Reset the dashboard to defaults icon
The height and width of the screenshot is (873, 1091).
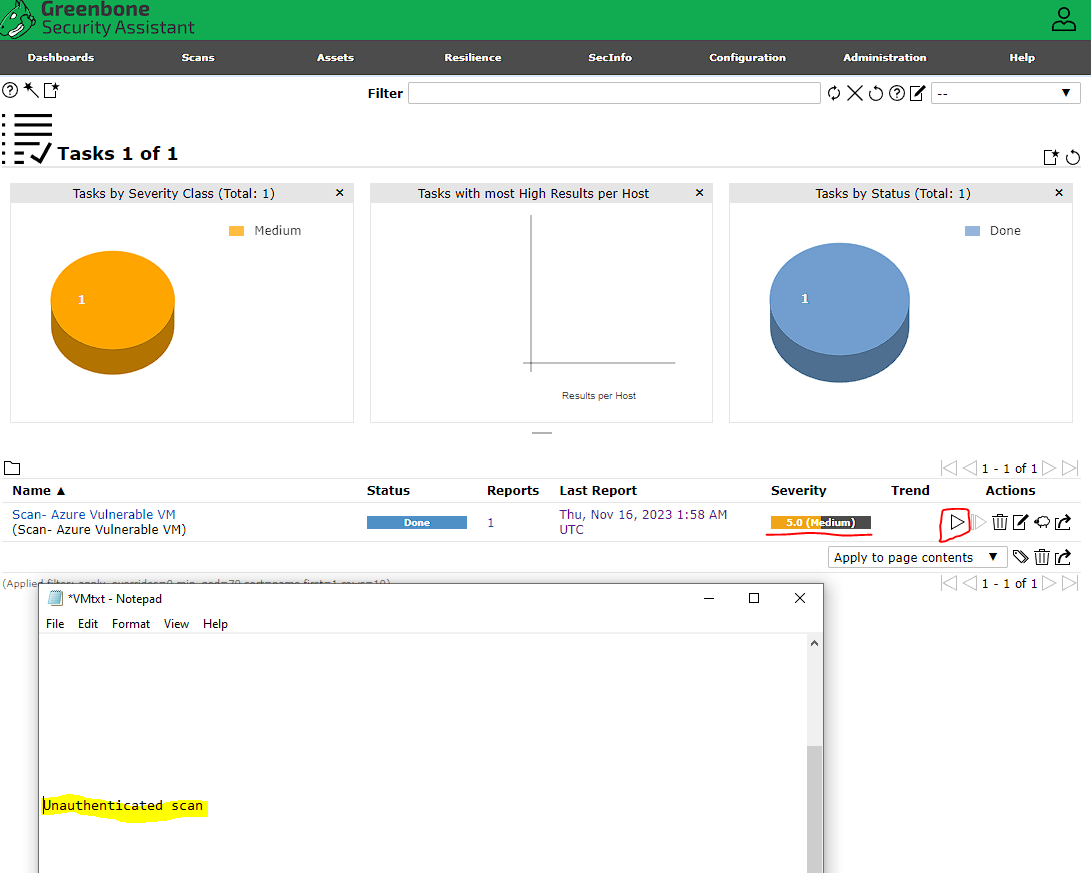pos(1073,157)
